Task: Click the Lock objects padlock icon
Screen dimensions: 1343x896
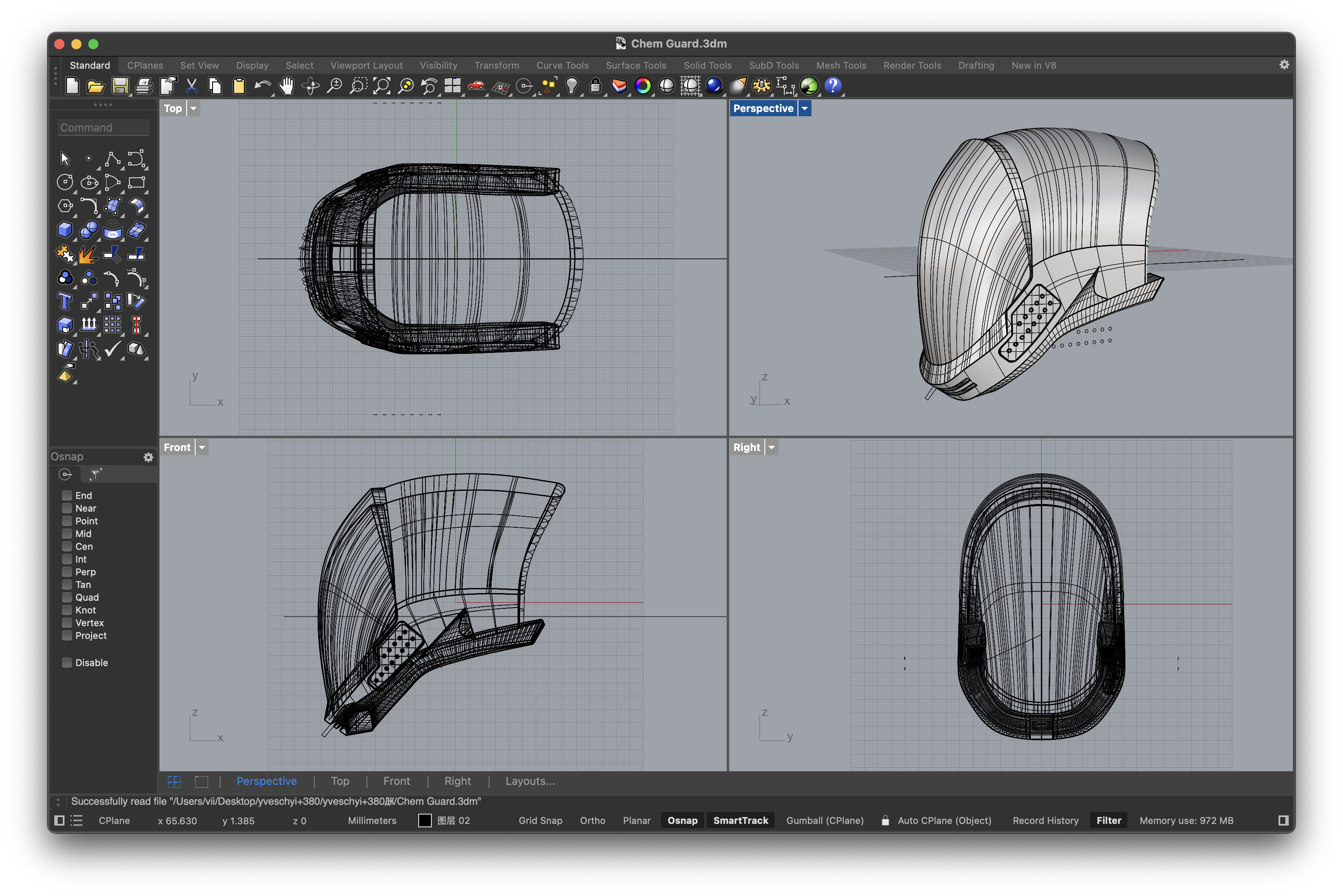Action: point(595,86)
